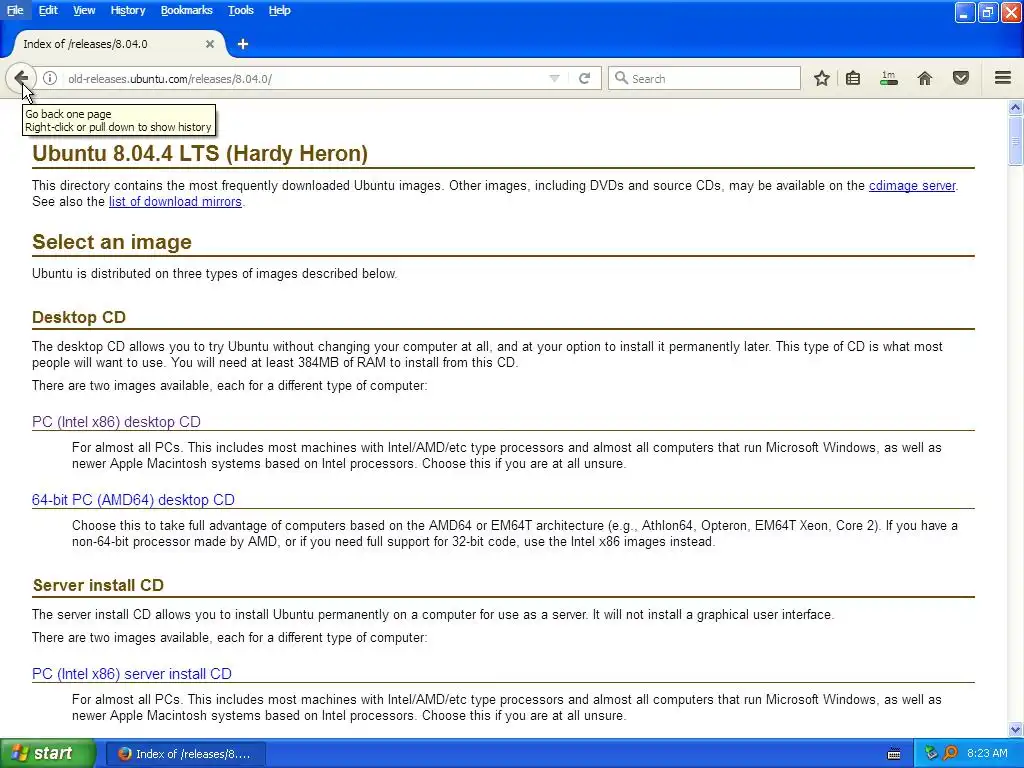Open the Edit menu
1024x768 pixels.
click(48, 10)
